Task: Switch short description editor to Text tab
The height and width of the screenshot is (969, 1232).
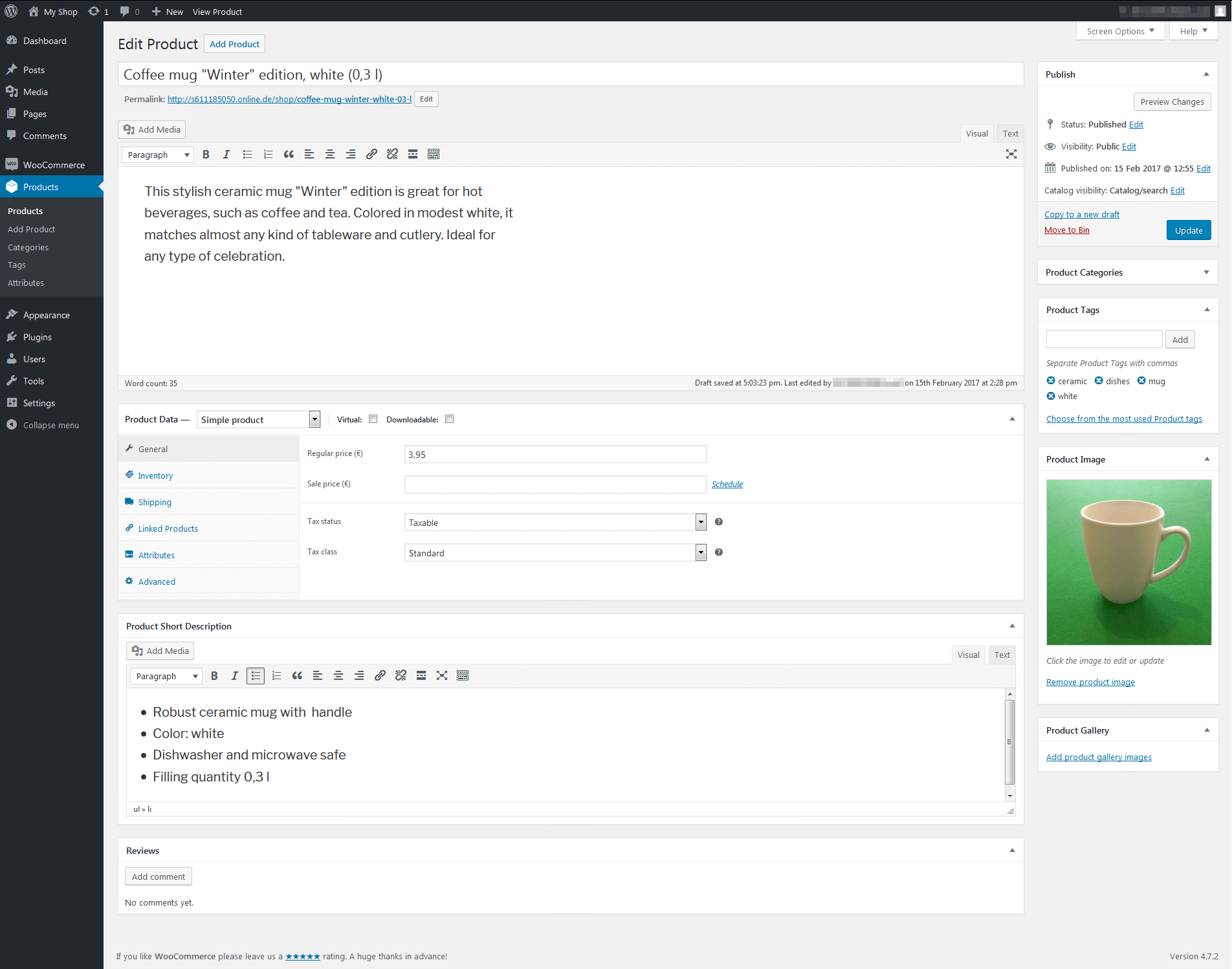Action: tap(1002, 655)
